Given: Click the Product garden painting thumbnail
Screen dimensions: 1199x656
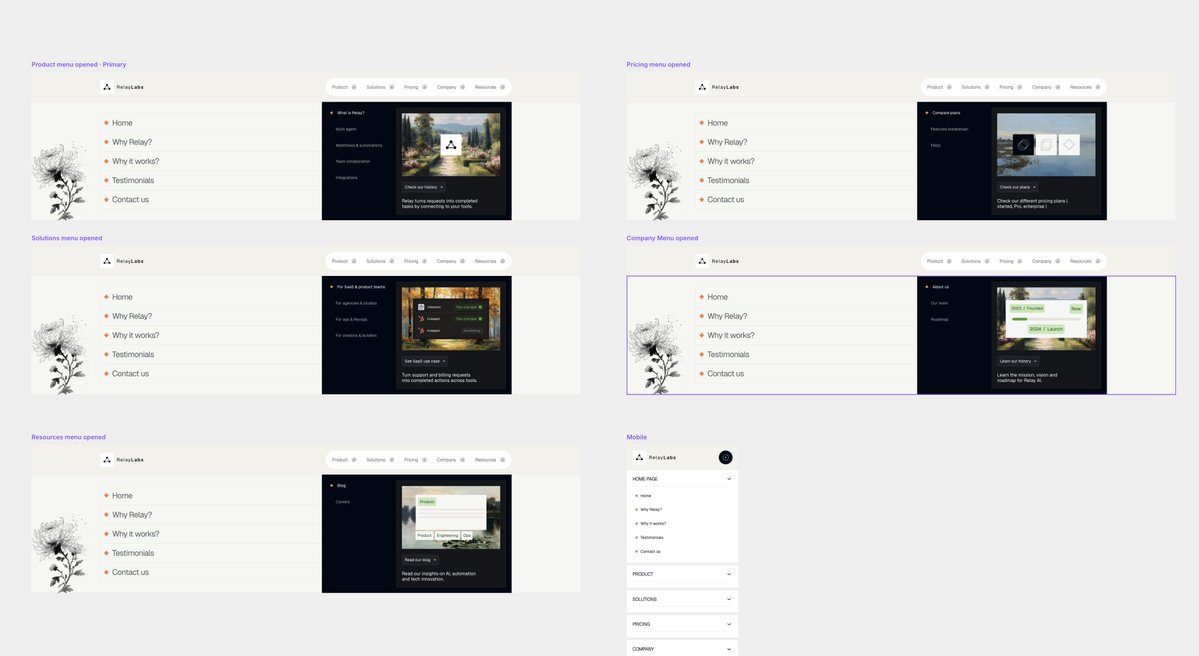Looking at the screenshot, I should [x=451, y=145].
